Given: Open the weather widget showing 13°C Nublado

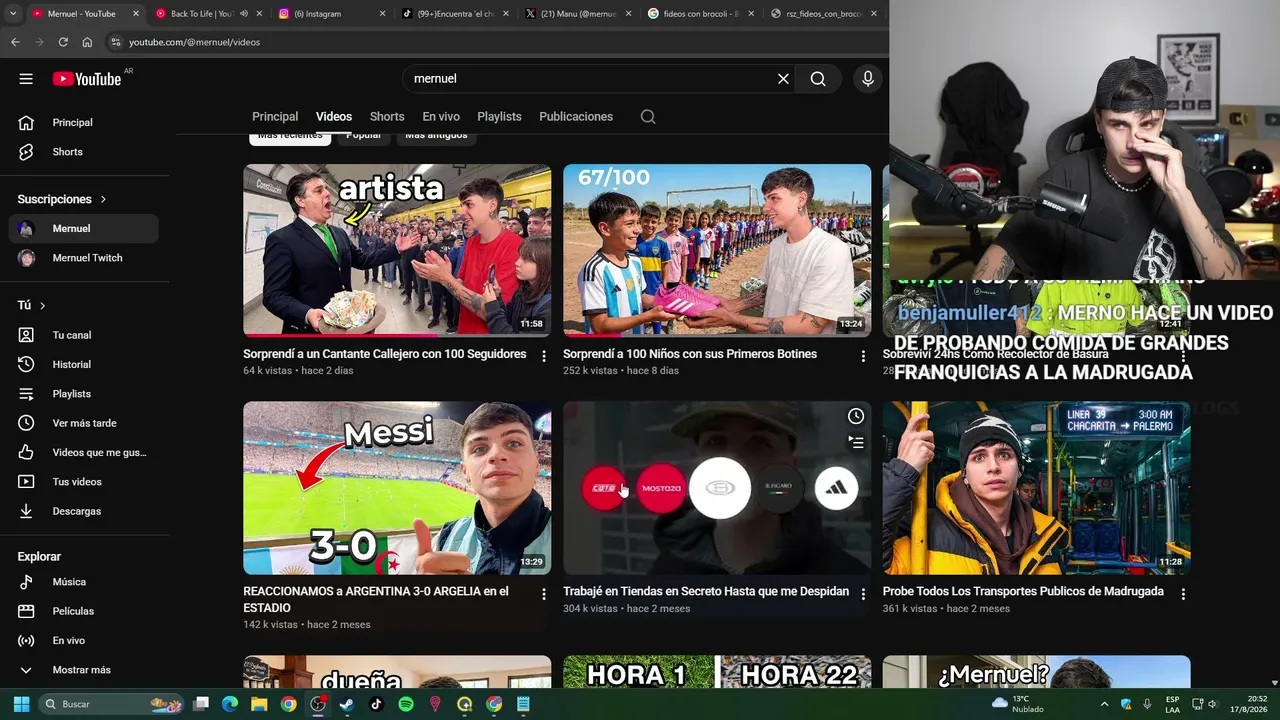Looking at the screenshot, I should pyautogui.click(x=1018, y=704).
